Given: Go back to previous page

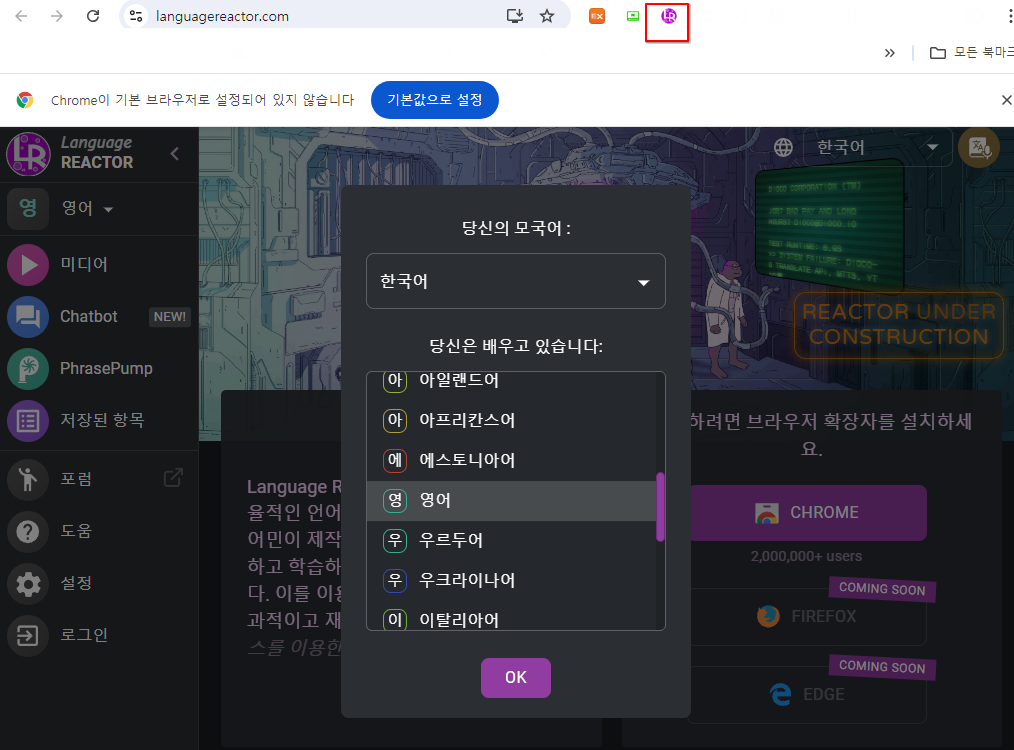Looking at the screenshot, I should click(21, 16).
